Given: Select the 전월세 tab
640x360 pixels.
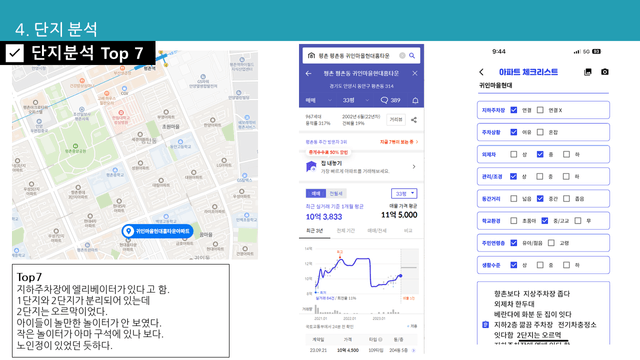Looking at the screenshot, I should click(336, 193).
